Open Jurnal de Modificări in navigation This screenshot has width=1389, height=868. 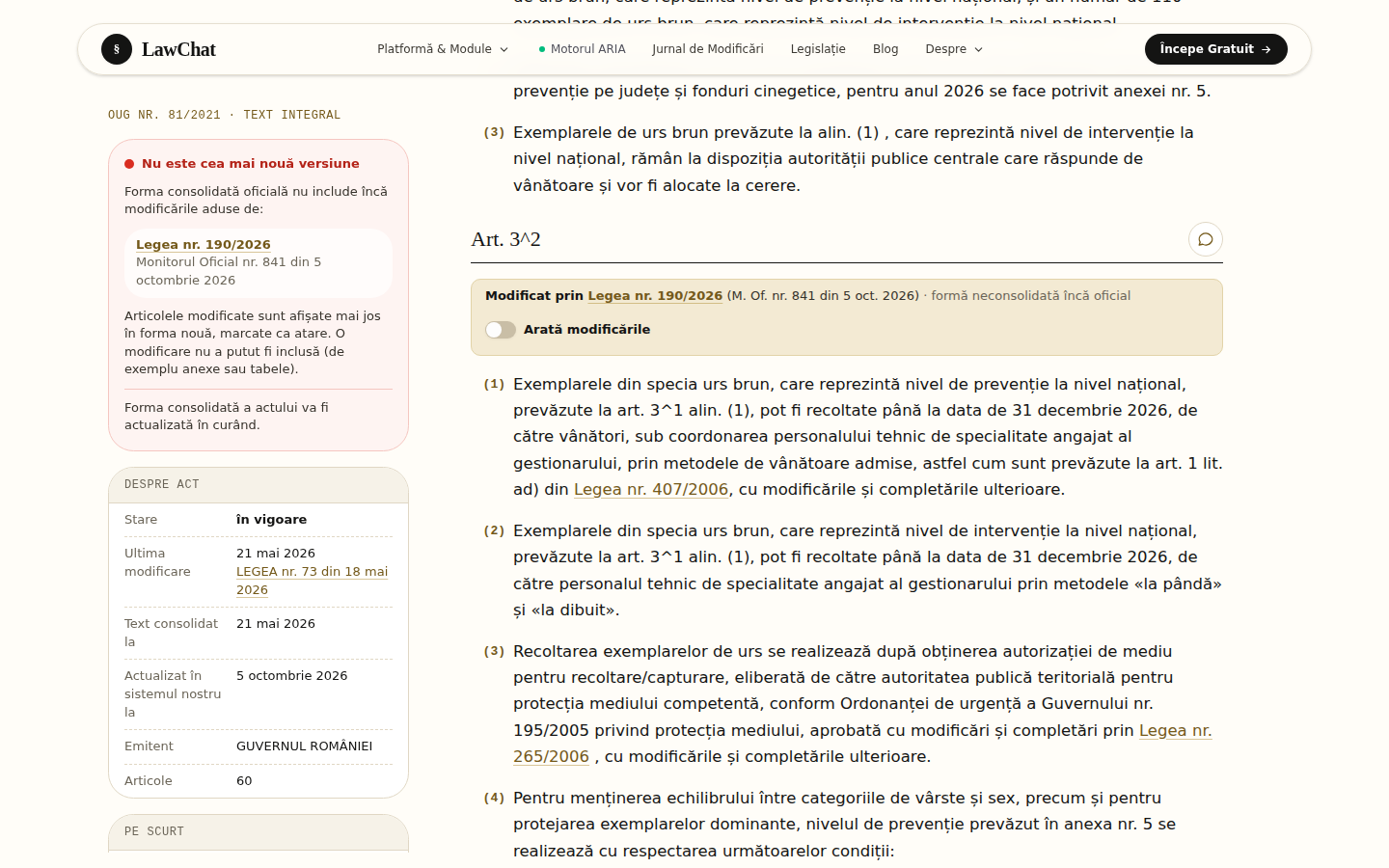(x=708, y=49)
